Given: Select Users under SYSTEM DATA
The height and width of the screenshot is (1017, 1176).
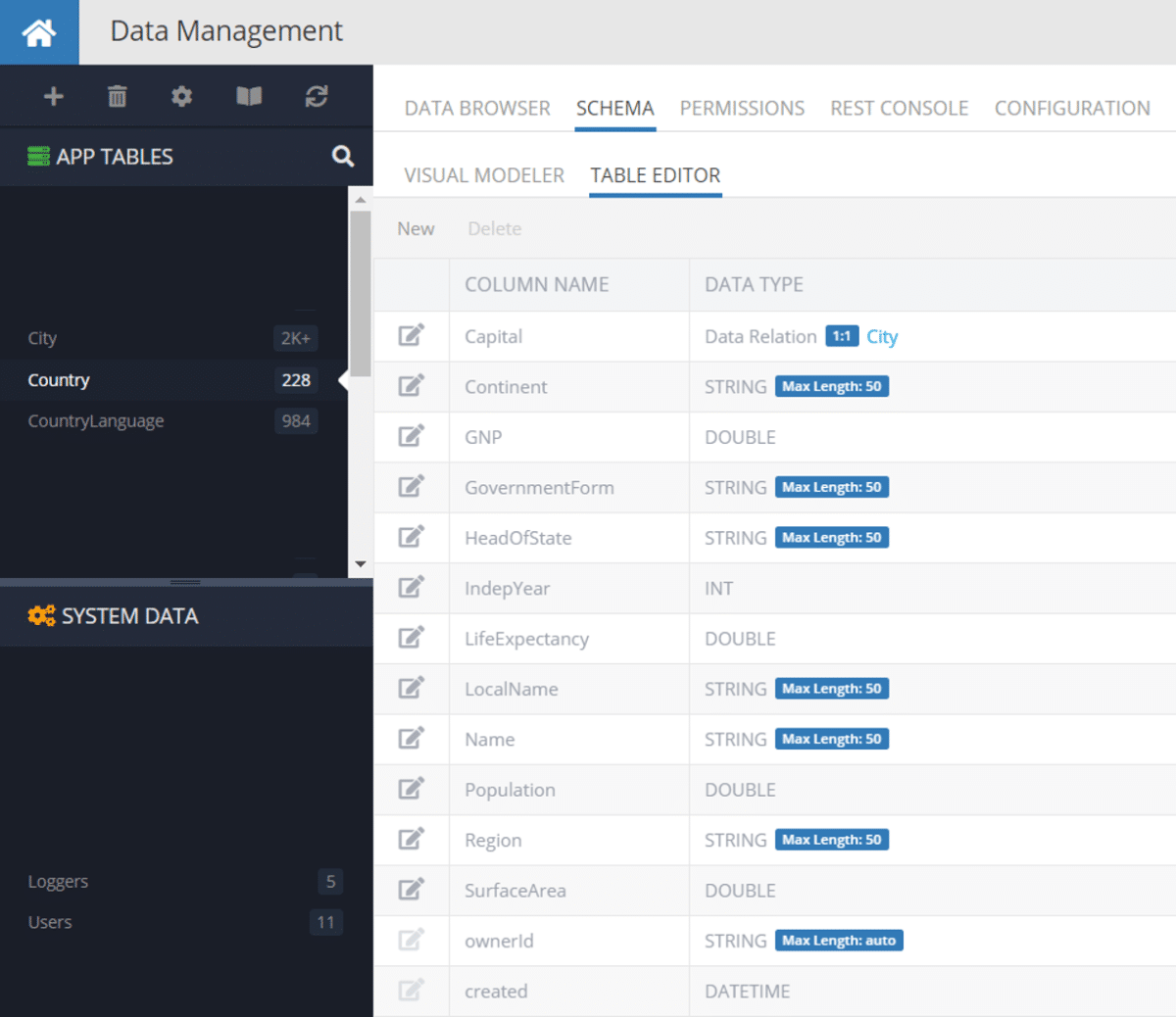Looking at the screenshot, I should (50, 922).
